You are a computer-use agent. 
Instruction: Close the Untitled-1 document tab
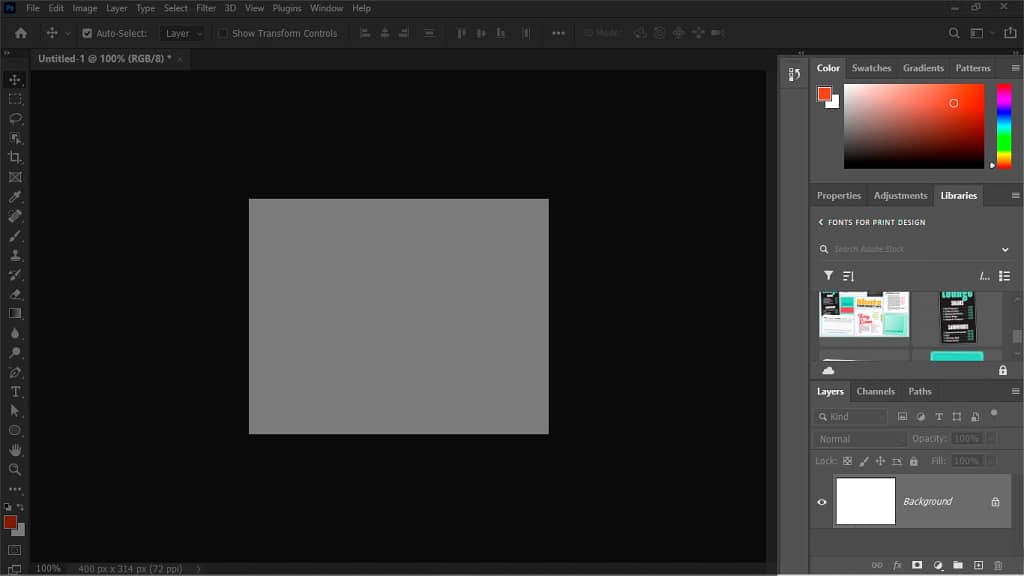pos(180,59)
